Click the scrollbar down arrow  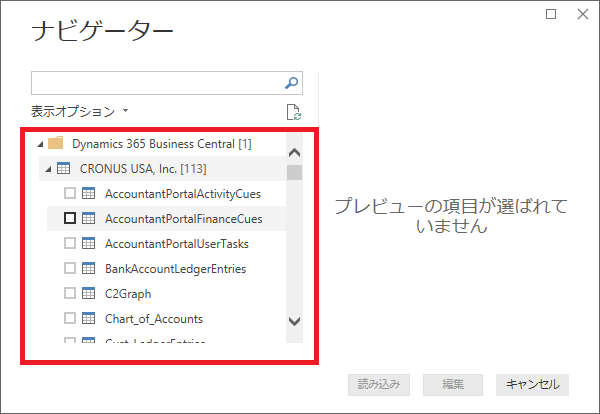point(294,321)
